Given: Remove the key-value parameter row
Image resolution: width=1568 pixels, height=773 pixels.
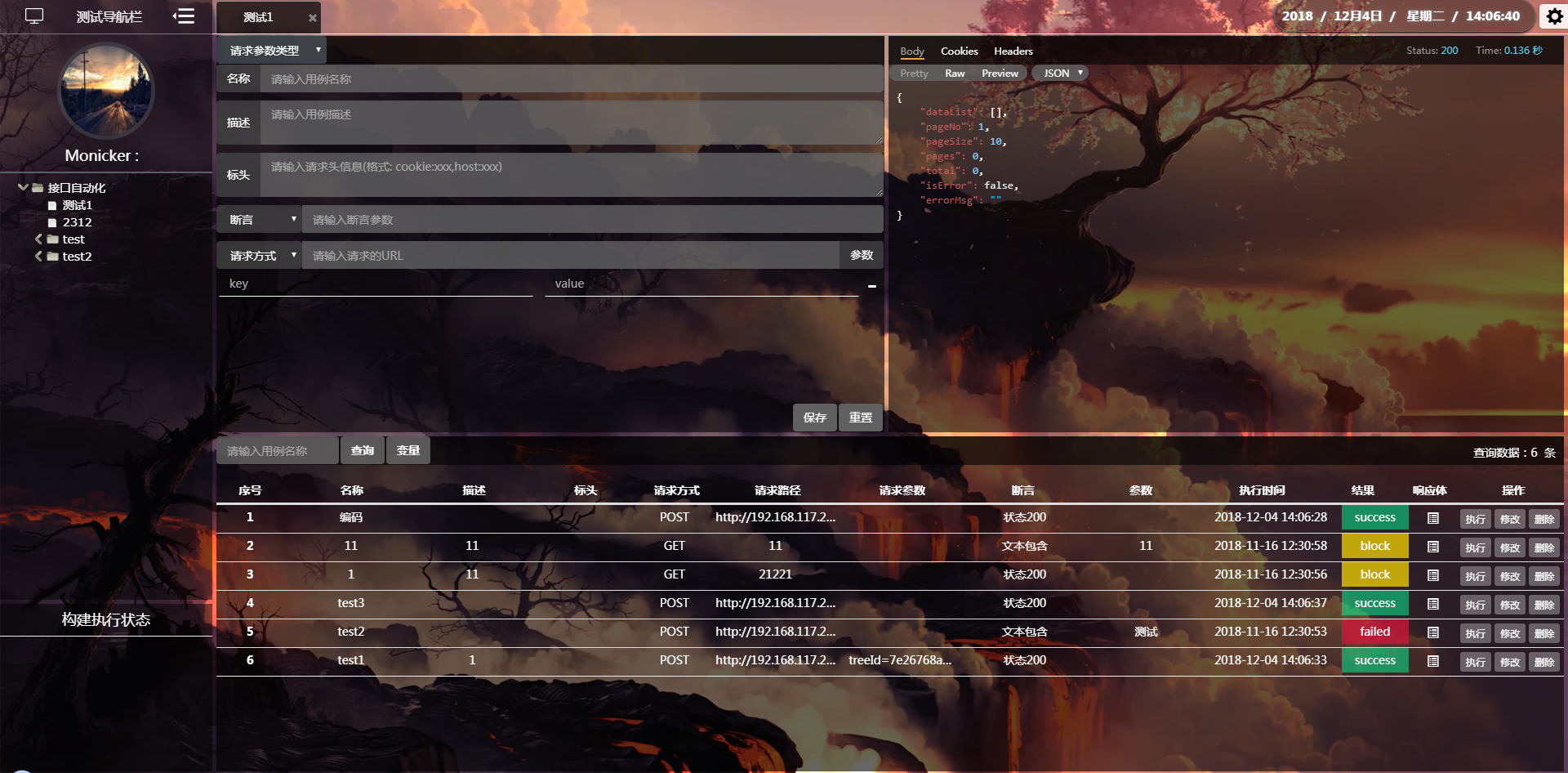Looking at the screenshot, I should coord(872,286).
